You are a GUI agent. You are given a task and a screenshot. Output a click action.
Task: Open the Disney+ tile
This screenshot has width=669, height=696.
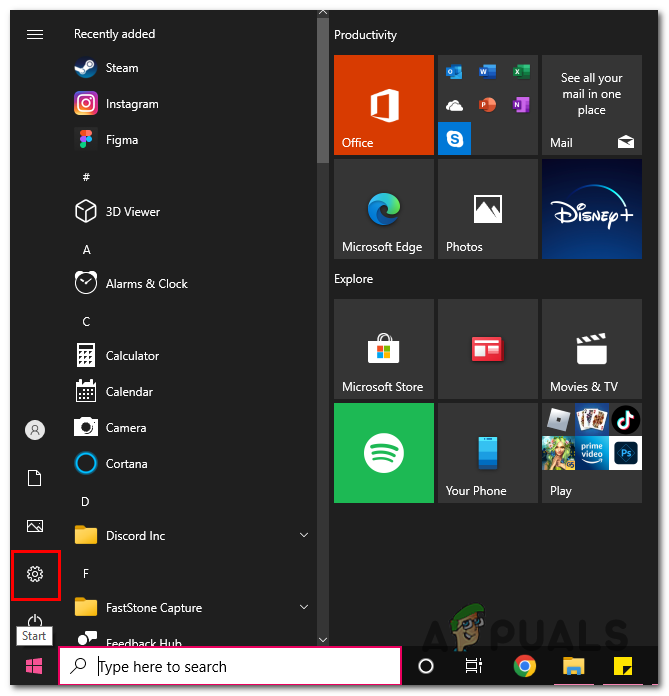click(x=592, y=209)
